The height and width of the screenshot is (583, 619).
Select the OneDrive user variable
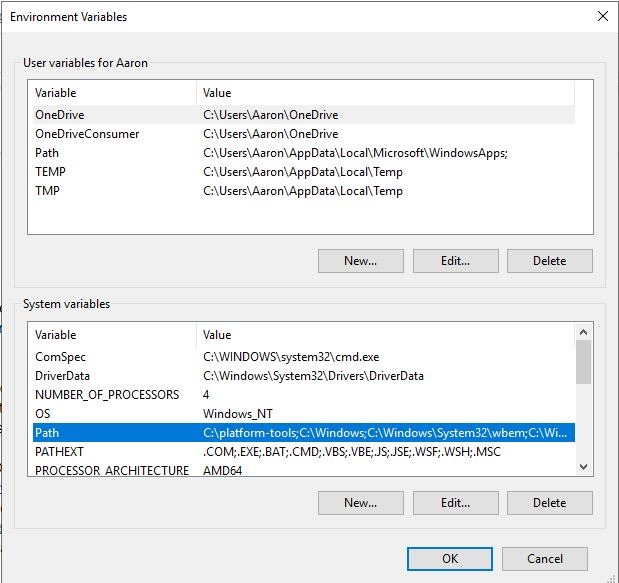[304, 115]
